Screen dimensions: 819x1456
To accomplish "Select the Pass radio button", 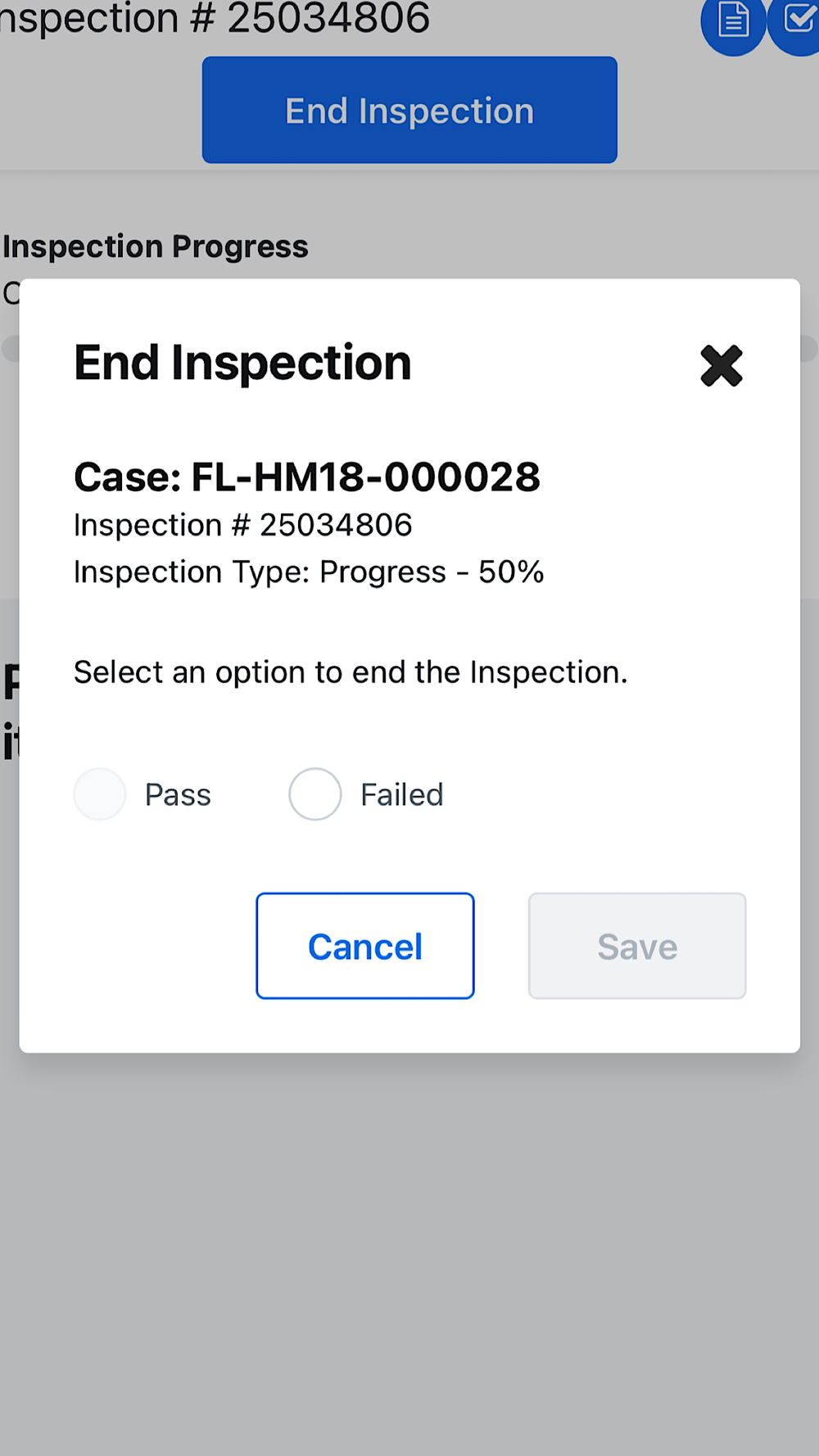I will [100, 794].
